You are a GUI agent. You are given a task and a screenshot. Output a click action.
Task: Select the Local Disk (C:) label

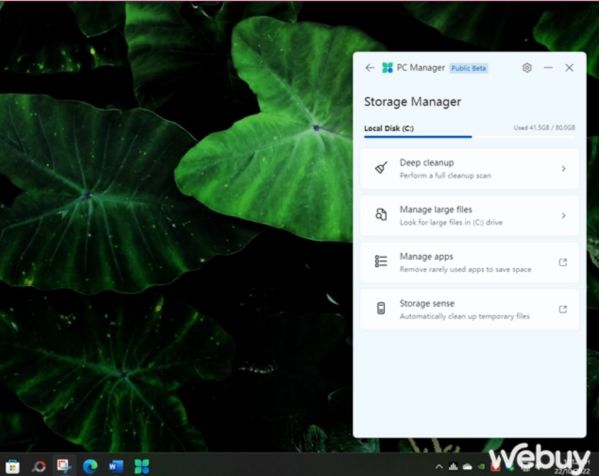click(389, 128)
